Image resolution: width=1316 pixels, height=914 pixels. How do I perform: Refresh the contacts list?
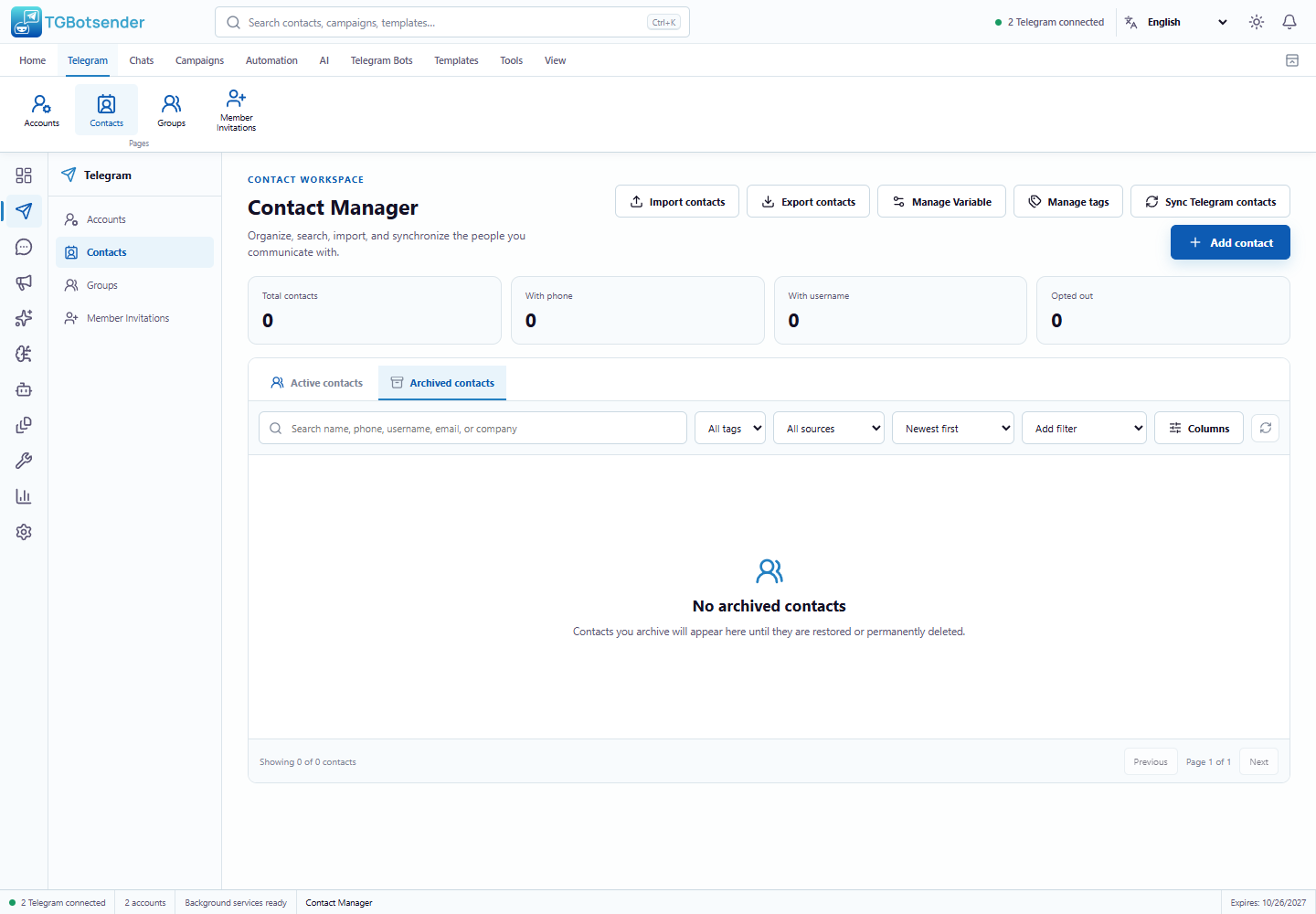pos(1266,428)
